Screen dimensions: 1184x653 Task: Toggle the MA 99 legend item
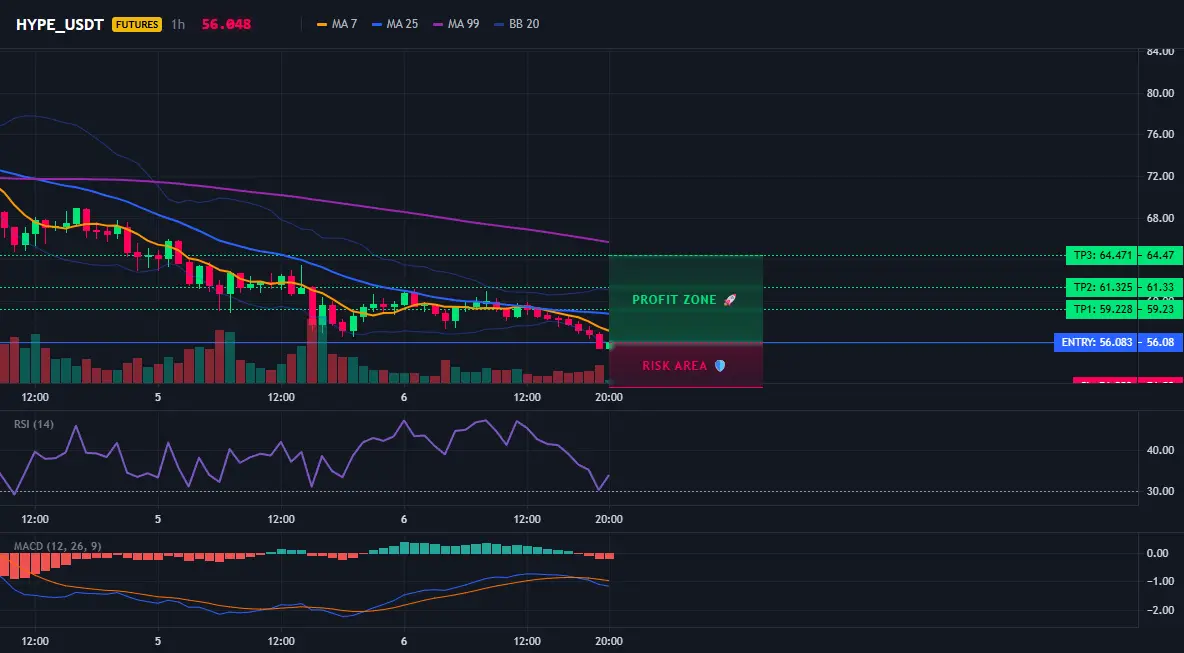(456, 24)
